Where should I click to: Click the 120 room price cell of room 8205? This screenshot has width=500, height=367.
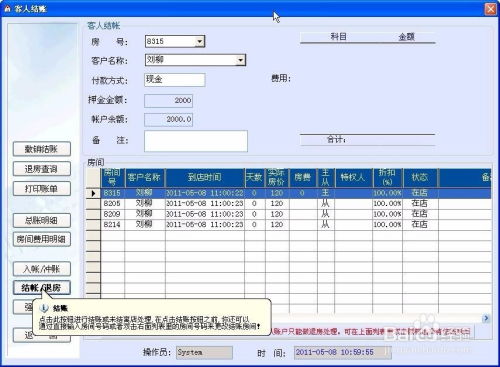coord(277,203)
